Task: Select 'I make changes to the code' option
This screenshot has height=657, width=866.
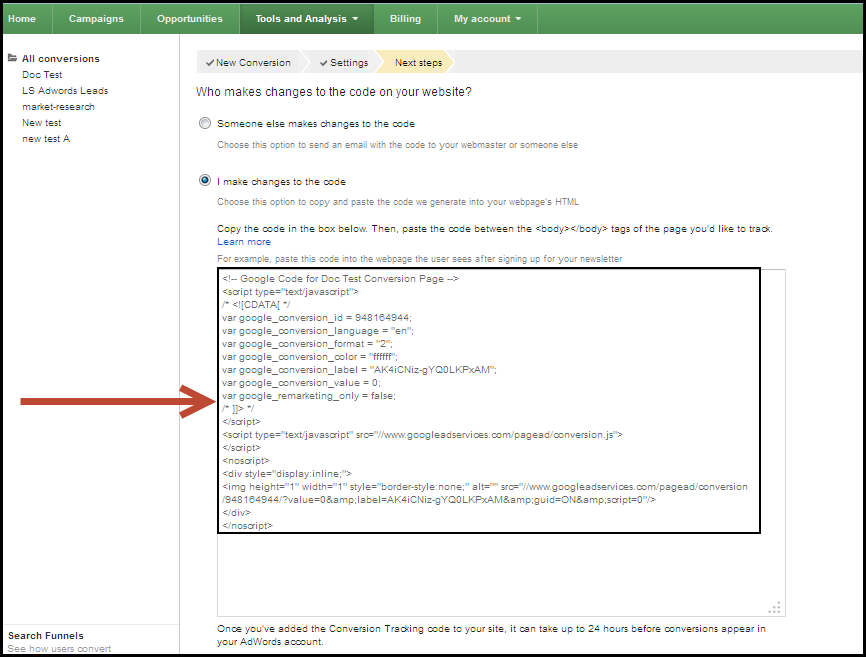Action: coord(205,181)
